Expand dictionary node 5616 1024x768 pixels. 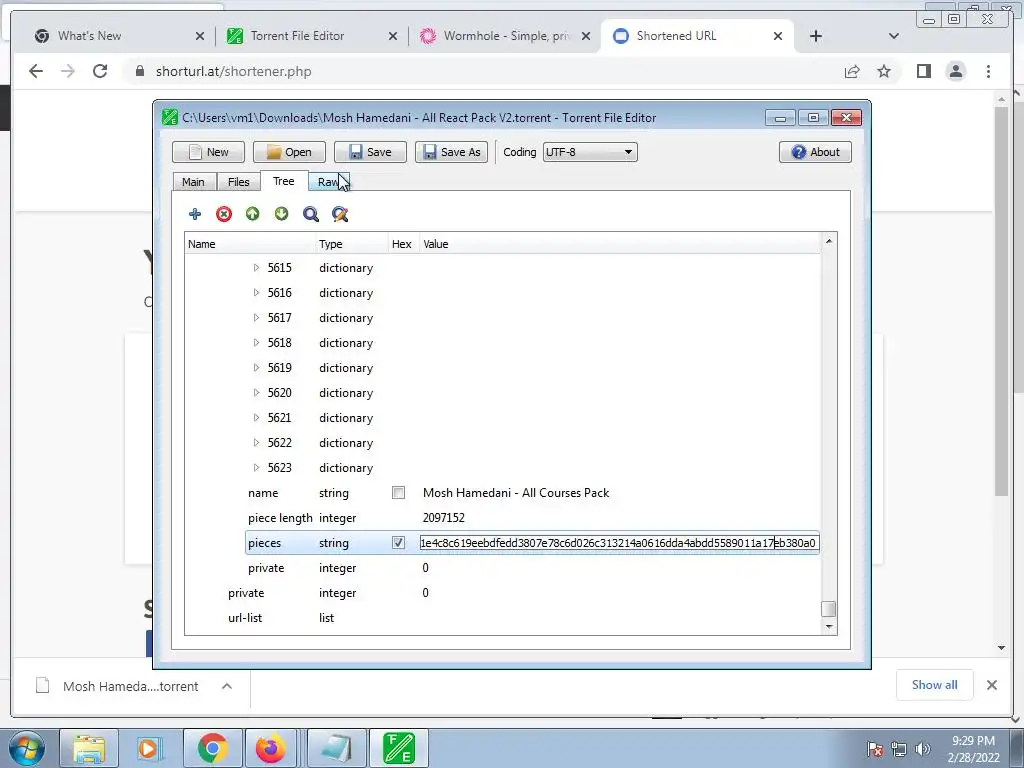(256, 293)
